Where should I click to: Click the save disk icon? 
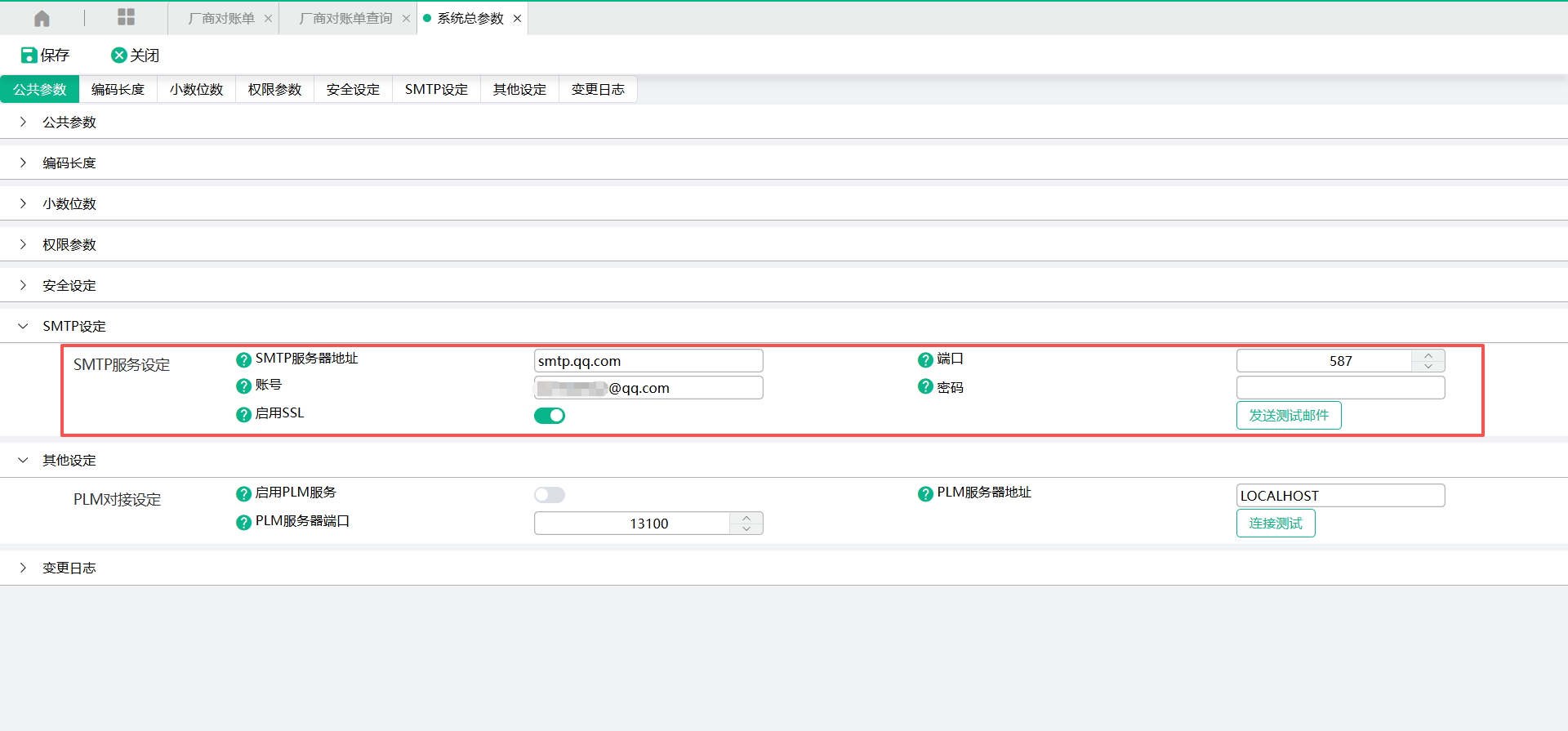29,55
